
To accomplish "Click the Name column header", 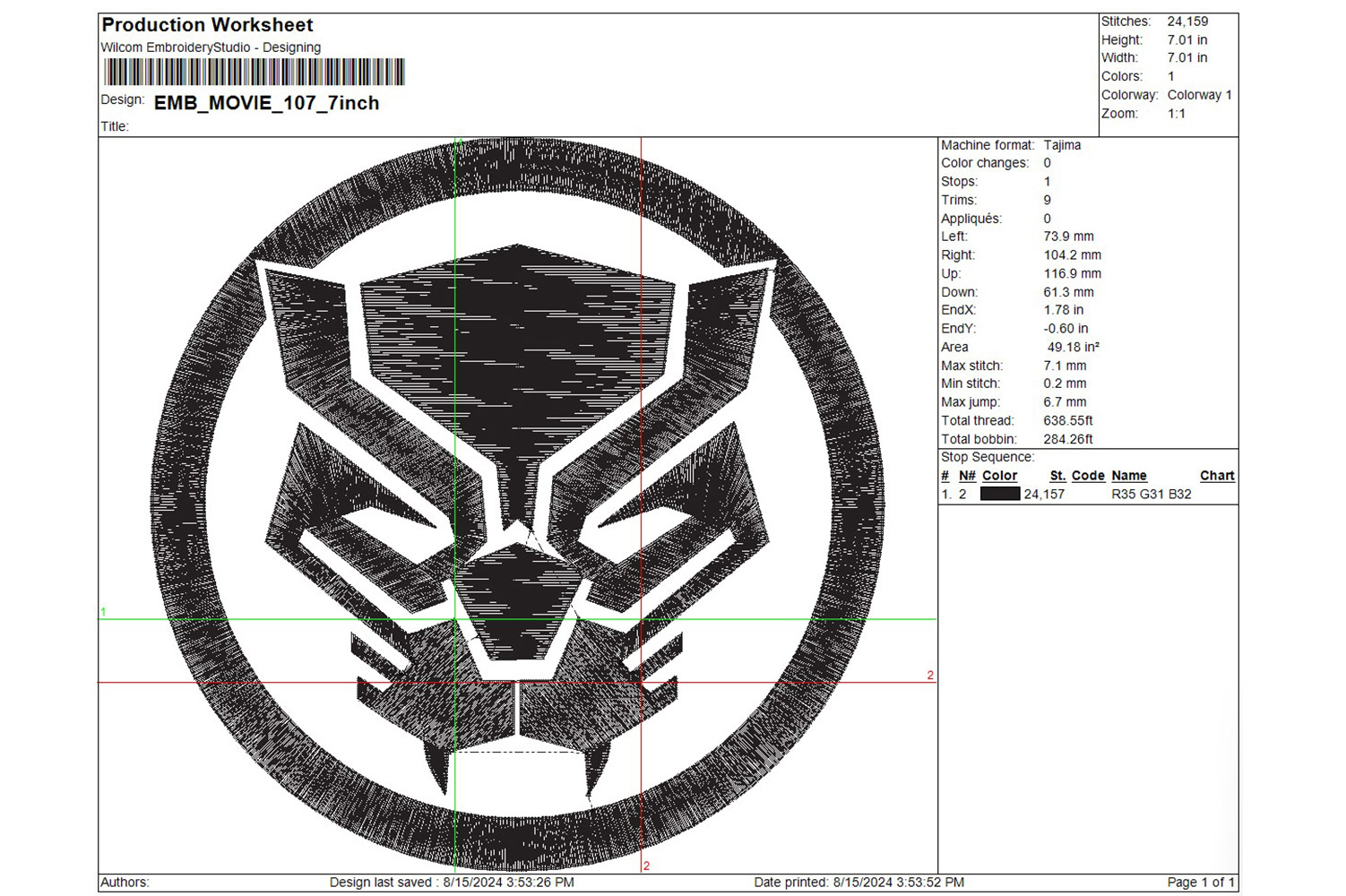I will (x=1129, y=476).
